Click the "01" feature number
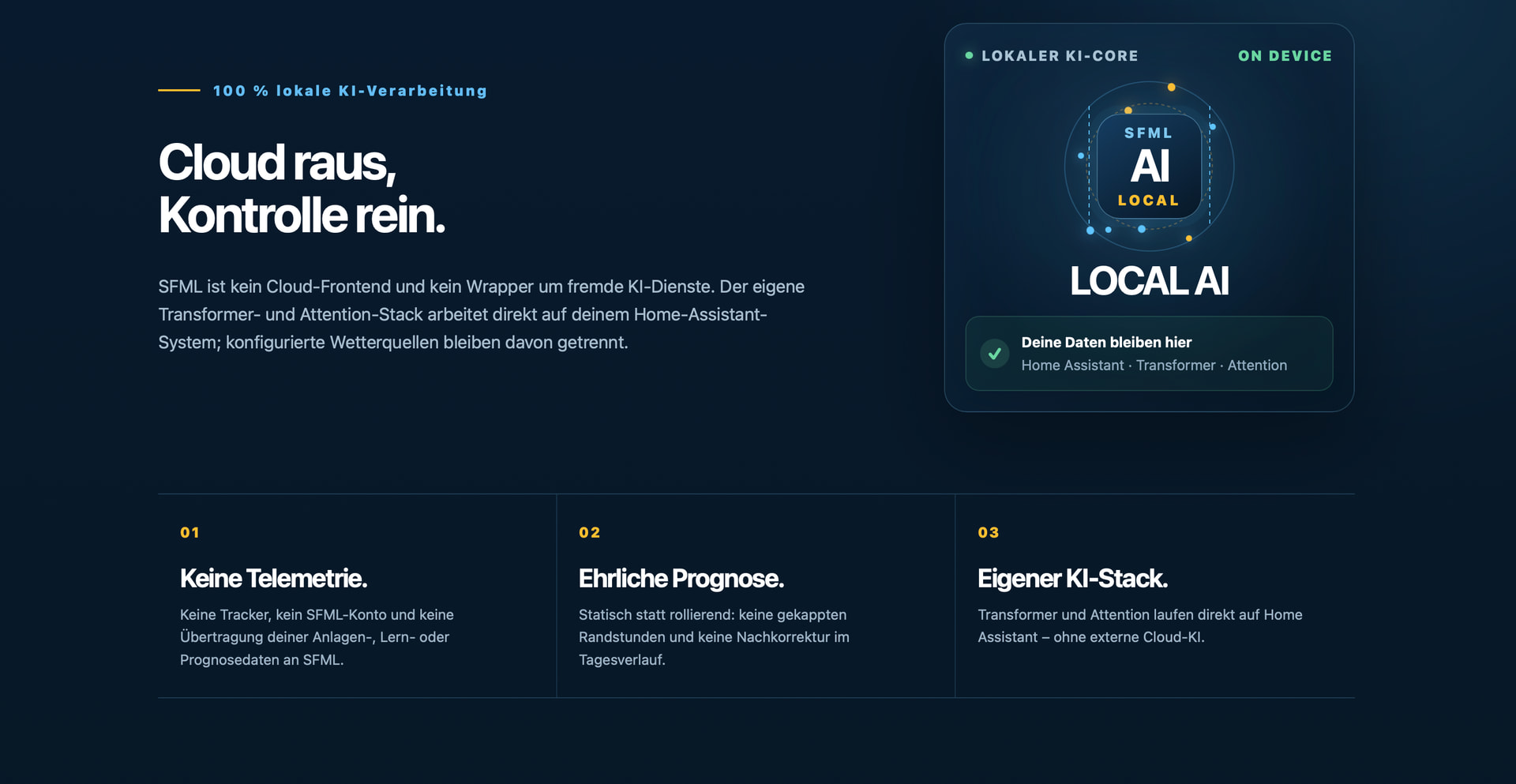Screen dimensions: 1516x784 [189, 533]
